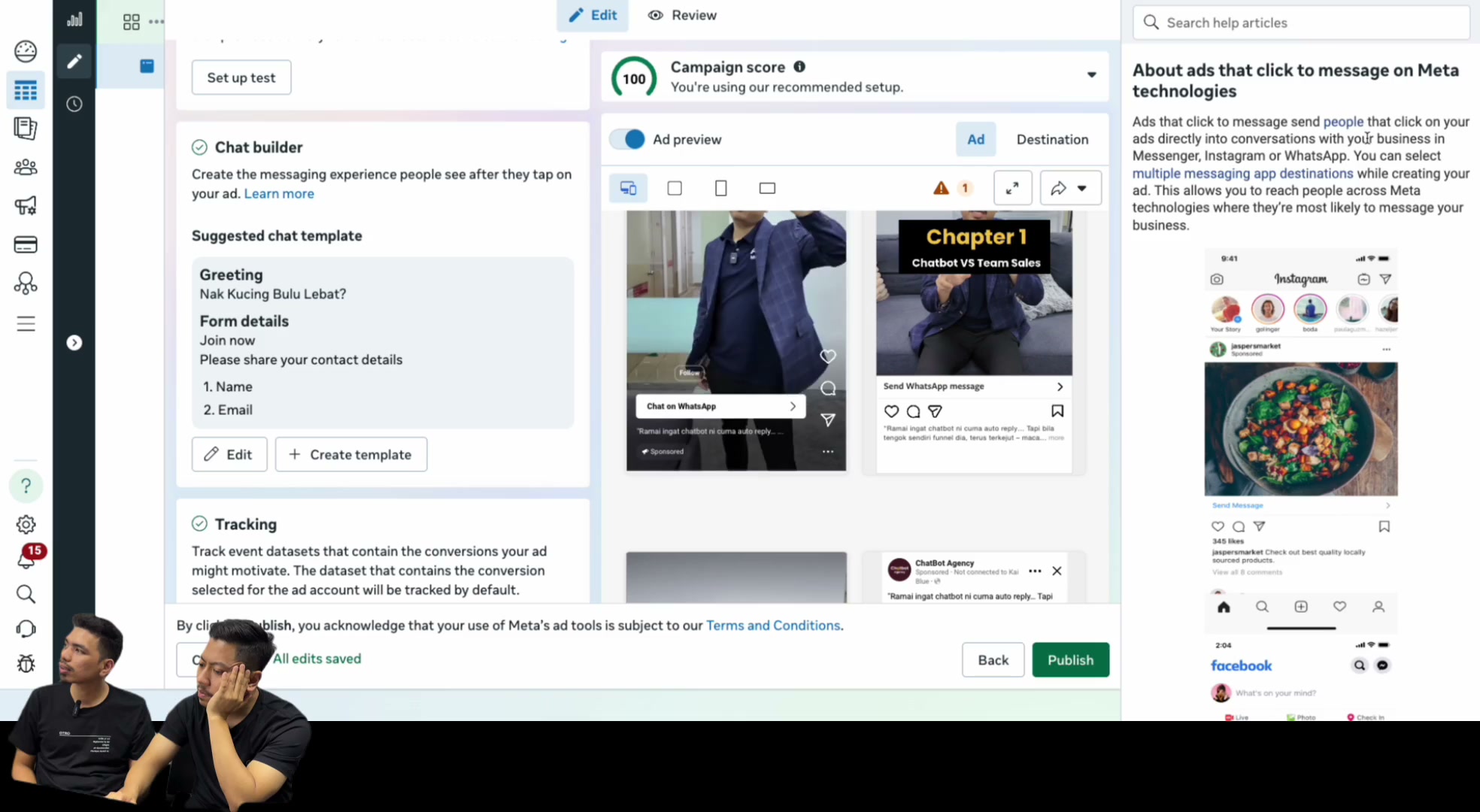Open the audiences people icon
Viewport: 1480px width, 812px height.
pyautogui.click(x=26, y=167)
